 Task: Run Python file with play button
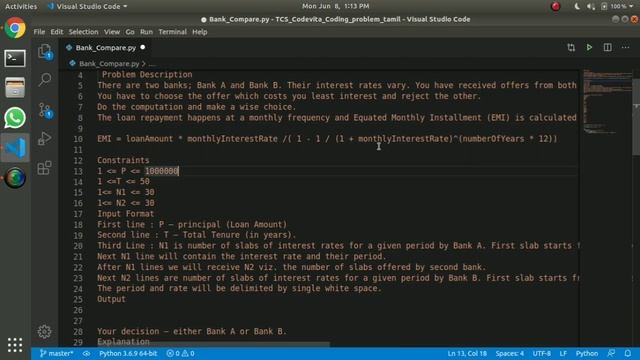(589, 48)
